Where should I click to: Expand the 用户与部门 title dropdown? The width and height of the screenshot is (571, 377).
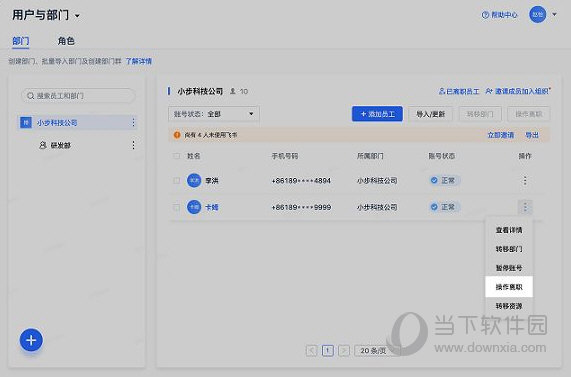[x=77, y=16]
